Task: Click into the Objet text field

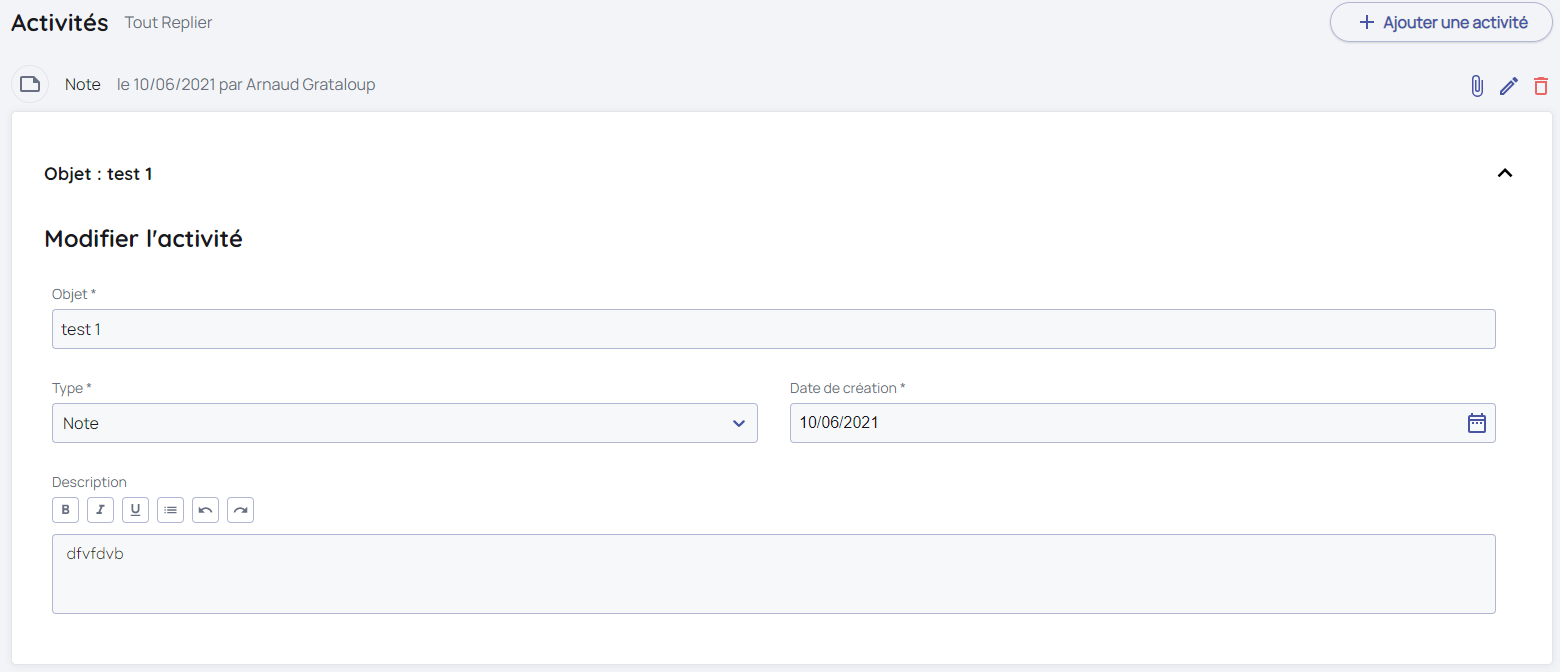Action: point(773,329)
